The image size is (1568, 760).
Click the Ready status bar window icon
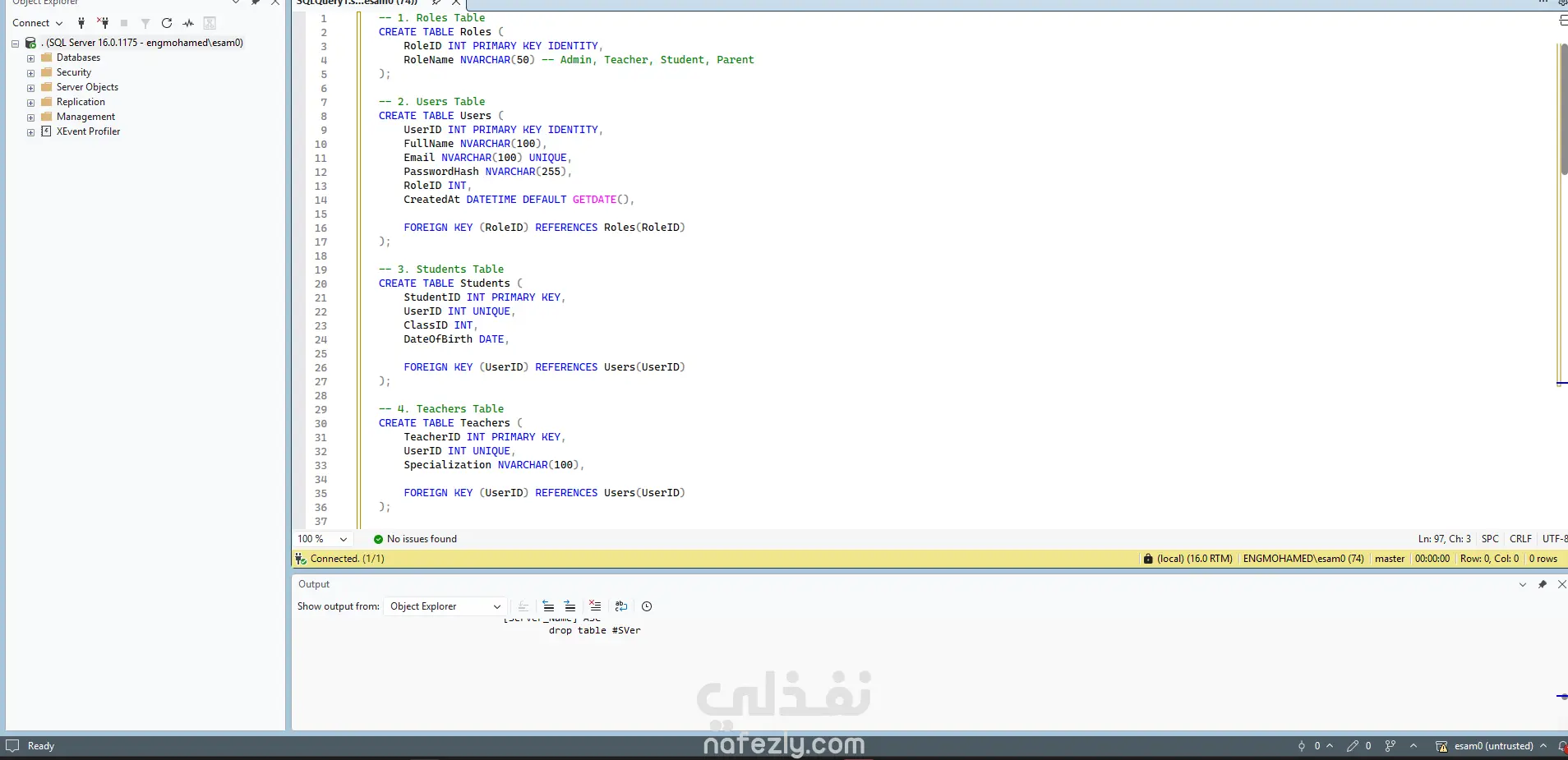[12, 745]
